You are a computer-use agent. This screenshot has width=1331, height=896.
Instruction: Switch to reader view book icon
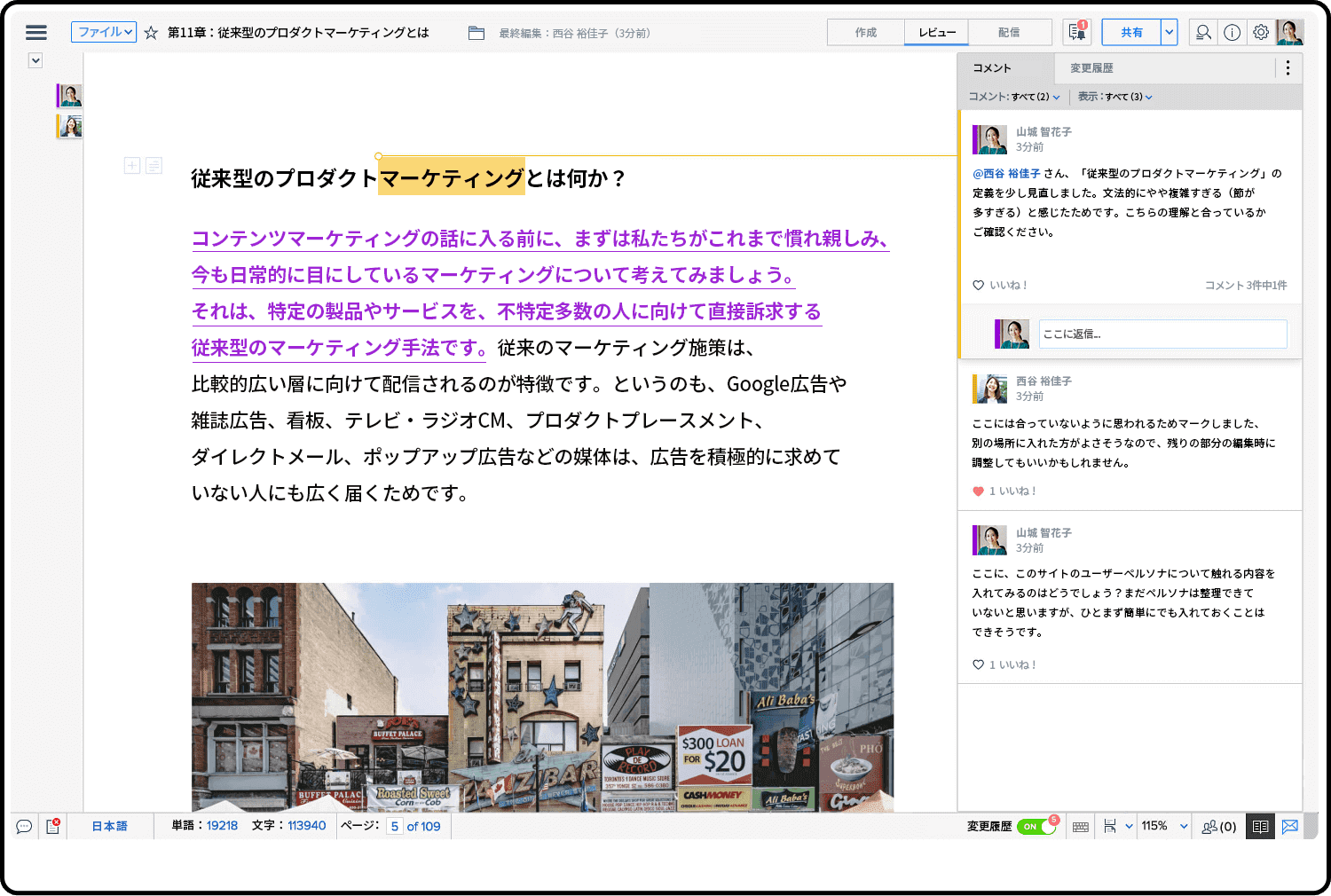point(1260,826)
